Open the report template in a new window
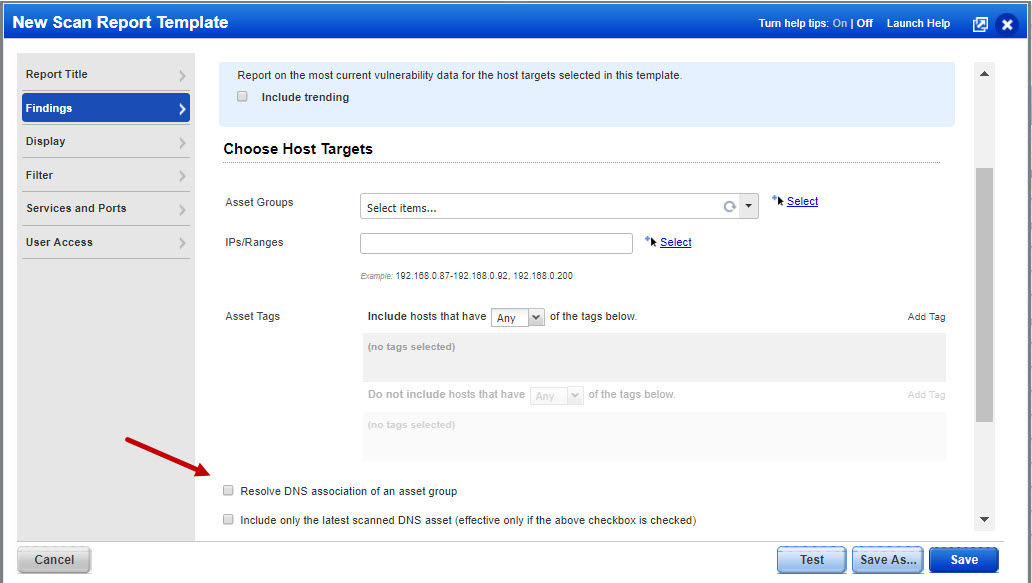Viewport: 1032px width, 583px height. 980,23
